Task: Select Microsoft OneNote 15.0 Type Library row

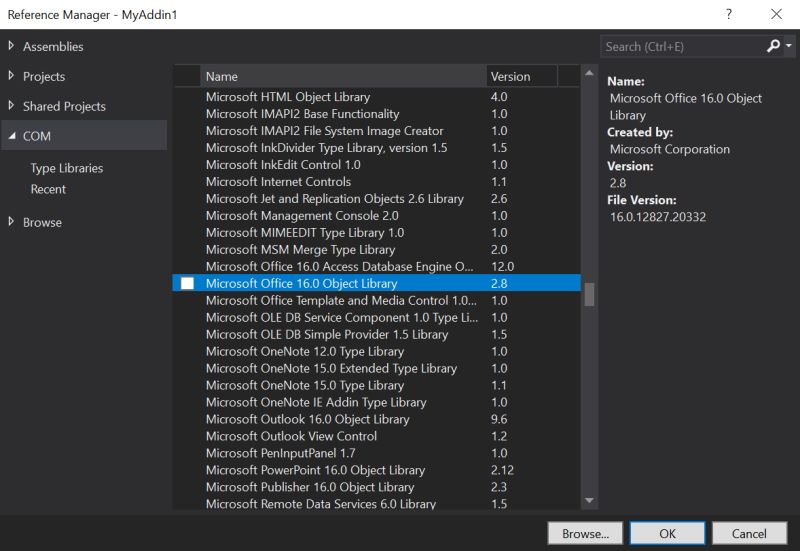Action: coord(377,385)
